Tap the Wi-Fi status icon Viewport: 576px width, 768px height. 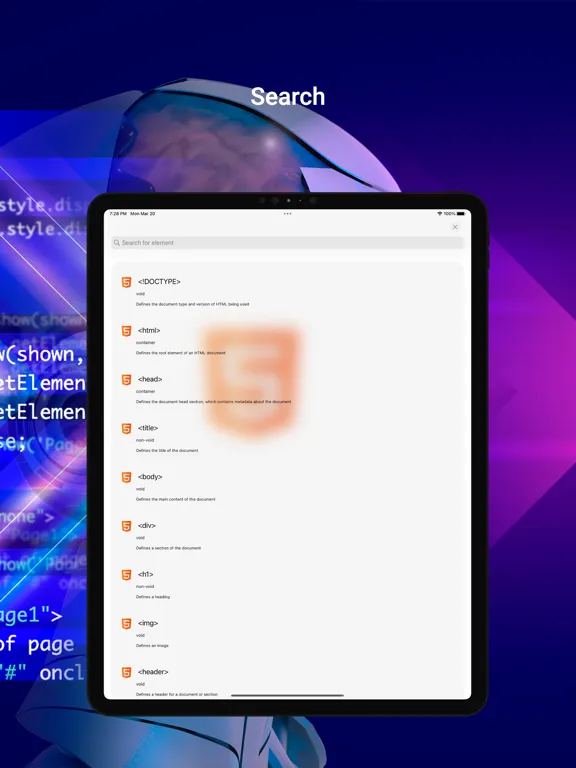[x=439, y=214]
